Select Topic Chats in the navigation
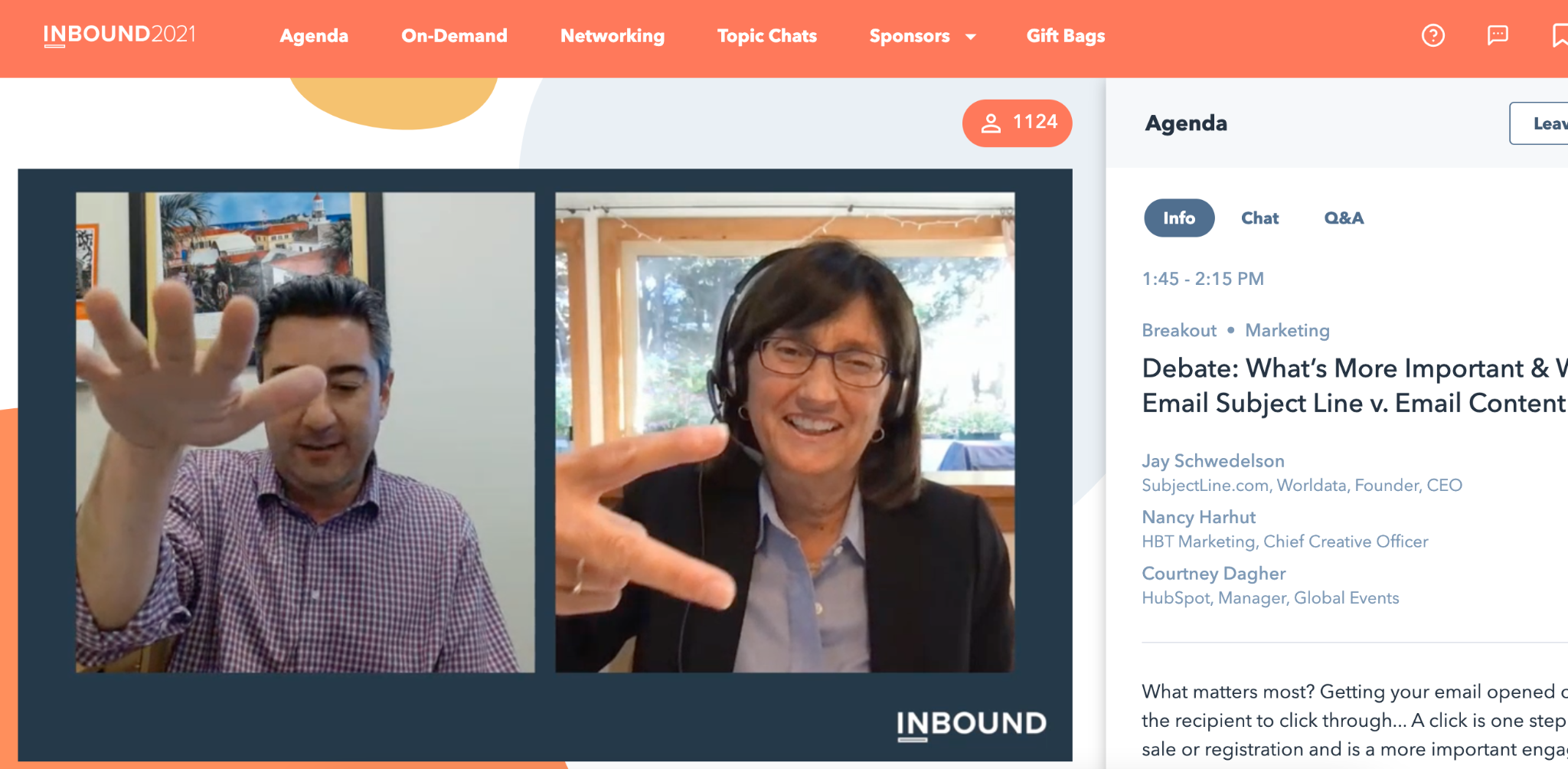Image resolution: width=1568 pixels, height=769 pixels. pyautogui.click(x=767, y=36)
